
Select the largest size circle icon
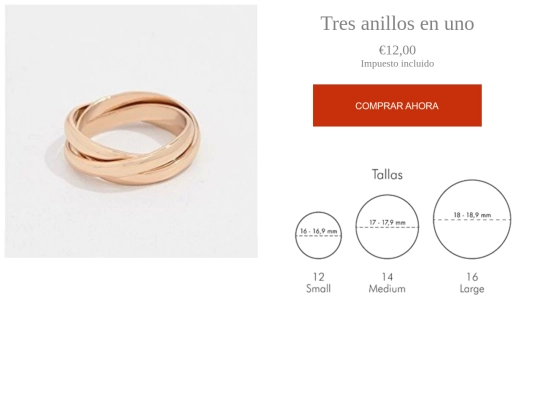472,219
